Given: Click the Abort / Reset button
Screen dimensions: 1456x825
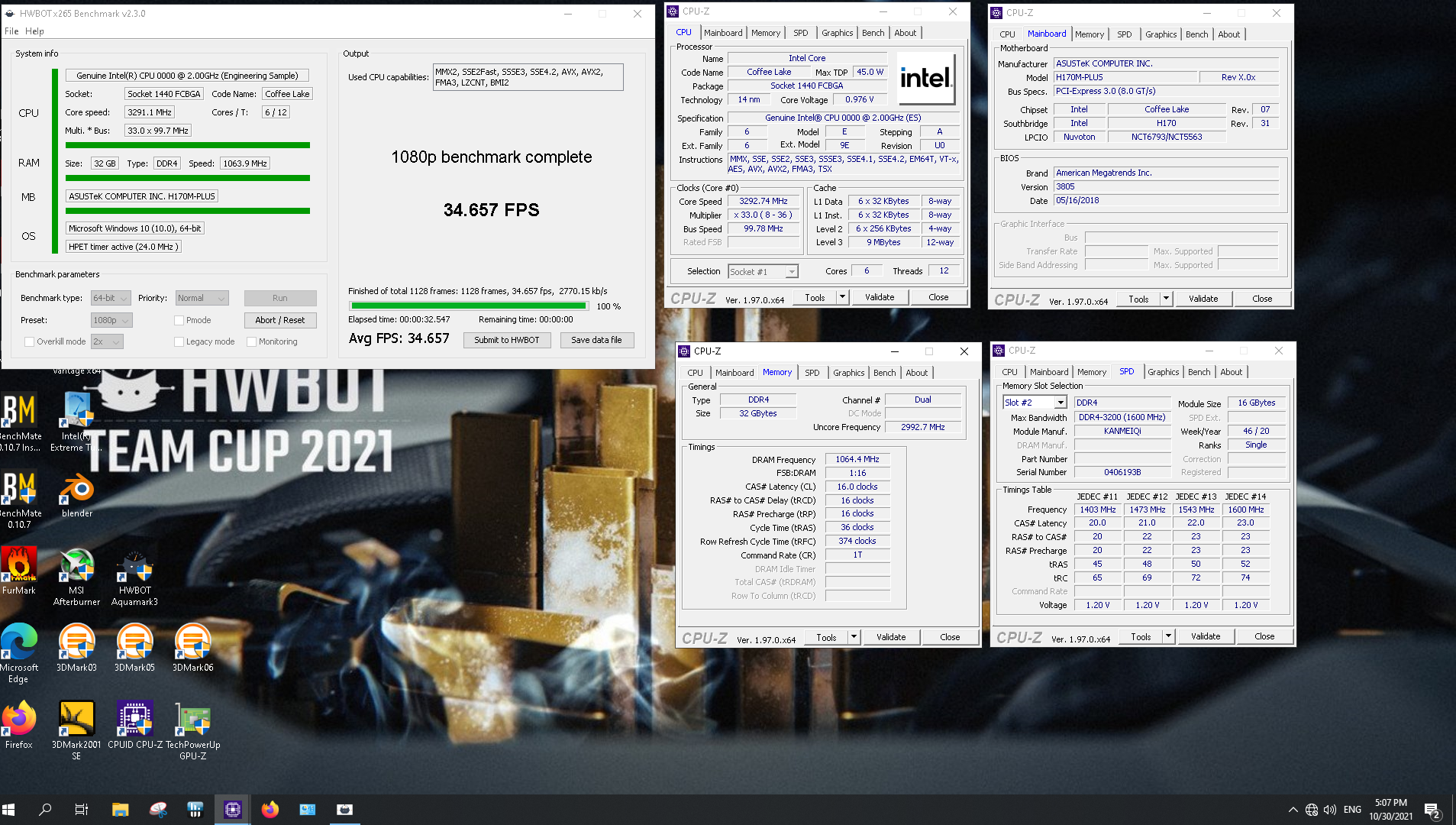Looking at the screenshot, I should coord(280,320).
